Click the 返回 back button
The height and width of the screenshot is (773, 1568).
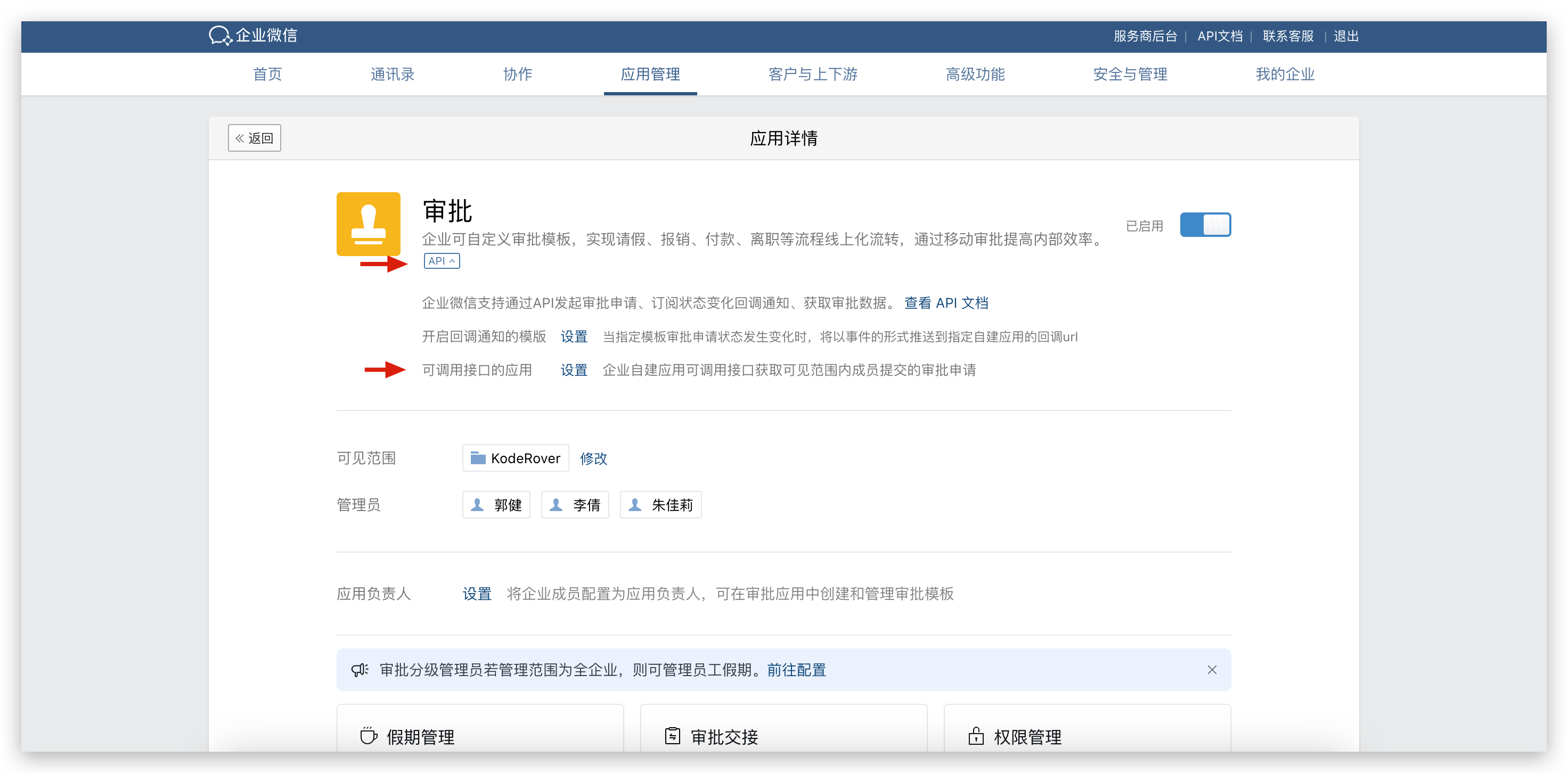coord(255,138)
